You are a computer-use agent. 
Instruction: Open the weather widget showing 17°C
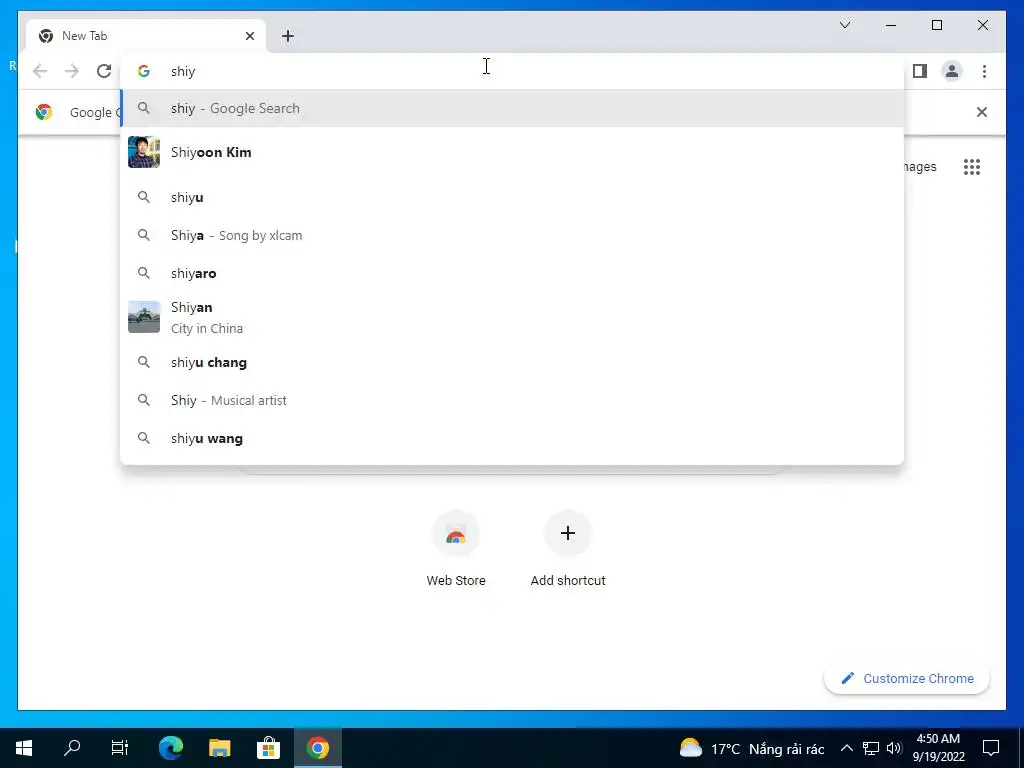pos(752,748)
